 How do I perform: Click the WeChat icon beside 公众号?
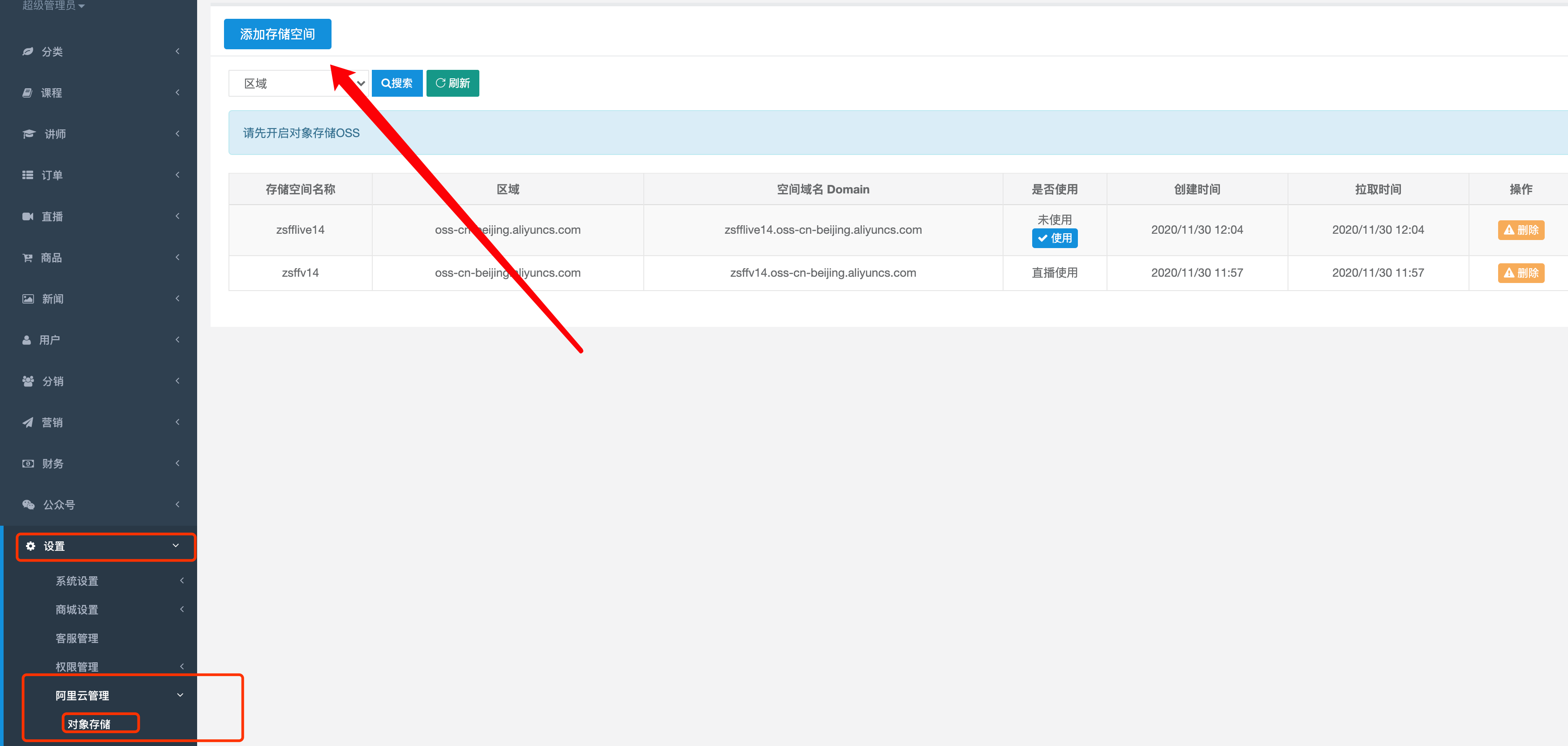point(28,505)
